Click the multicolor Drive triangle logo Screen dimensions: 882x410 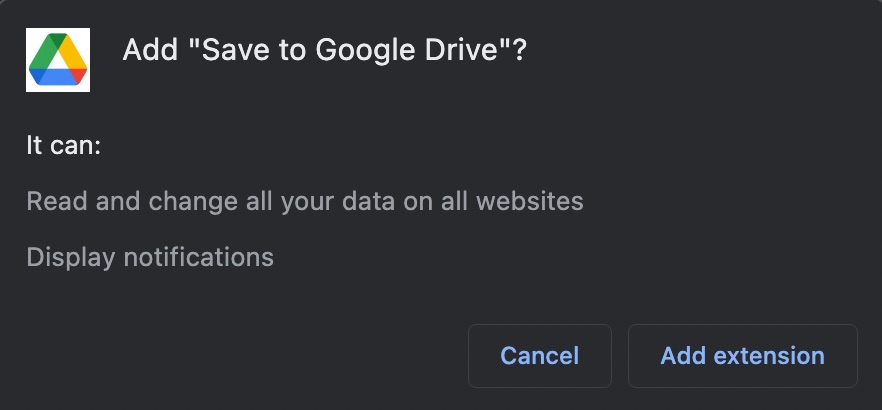[x=58, y=59]
